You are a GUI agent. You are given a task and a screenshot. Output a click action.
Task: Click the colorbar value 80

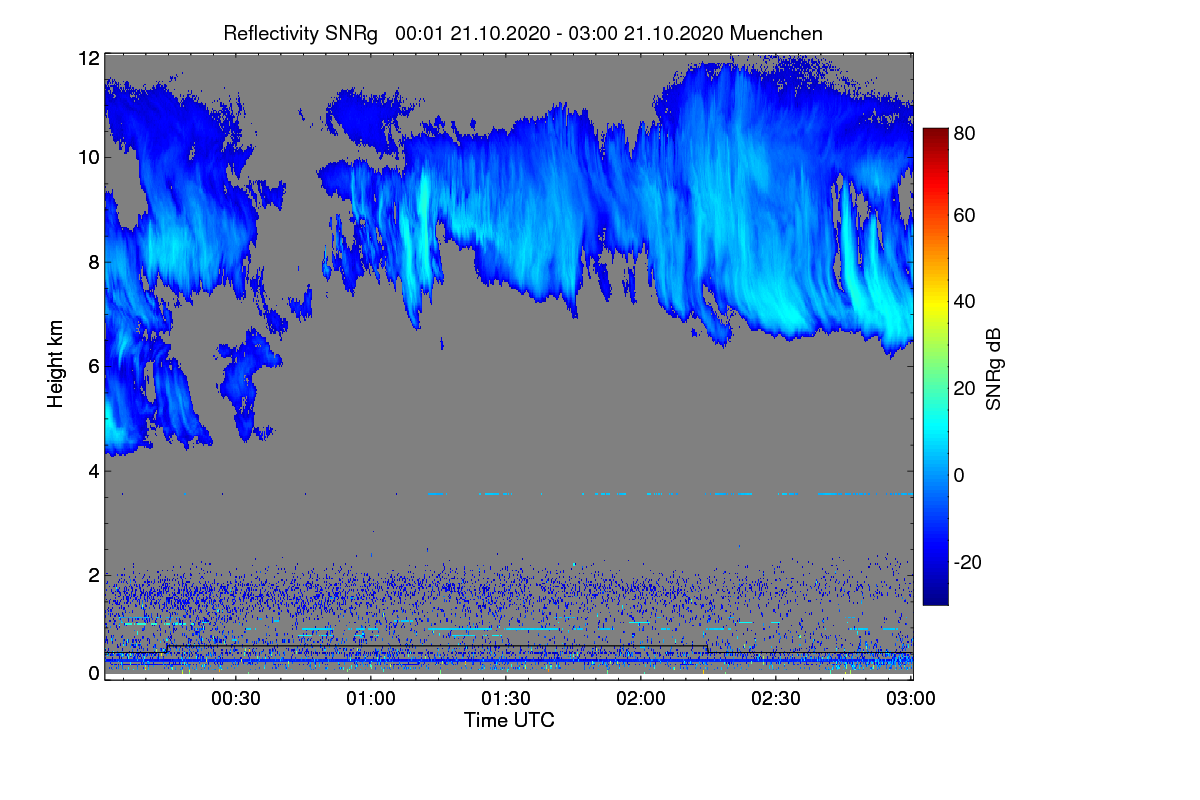[x=964, y=132]
